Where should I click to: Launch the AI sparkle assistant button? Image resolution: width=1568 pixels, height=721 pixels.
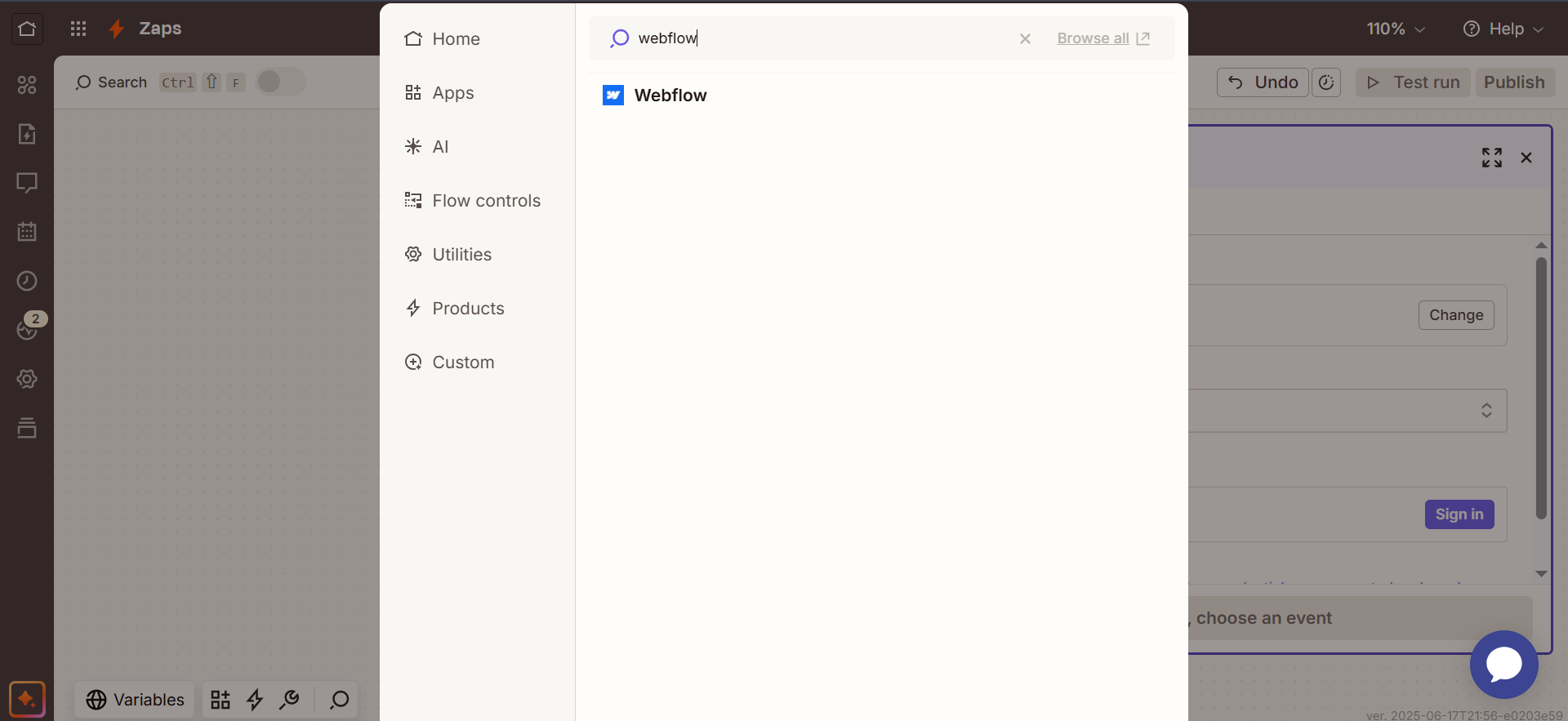coord(27,700)
